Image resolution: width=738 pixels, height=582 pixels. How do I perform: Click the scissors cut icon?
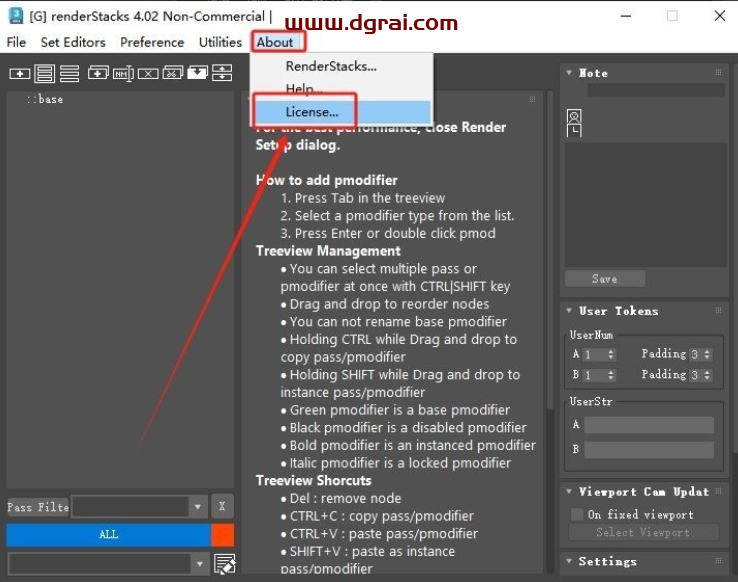[x=173, y=73]
